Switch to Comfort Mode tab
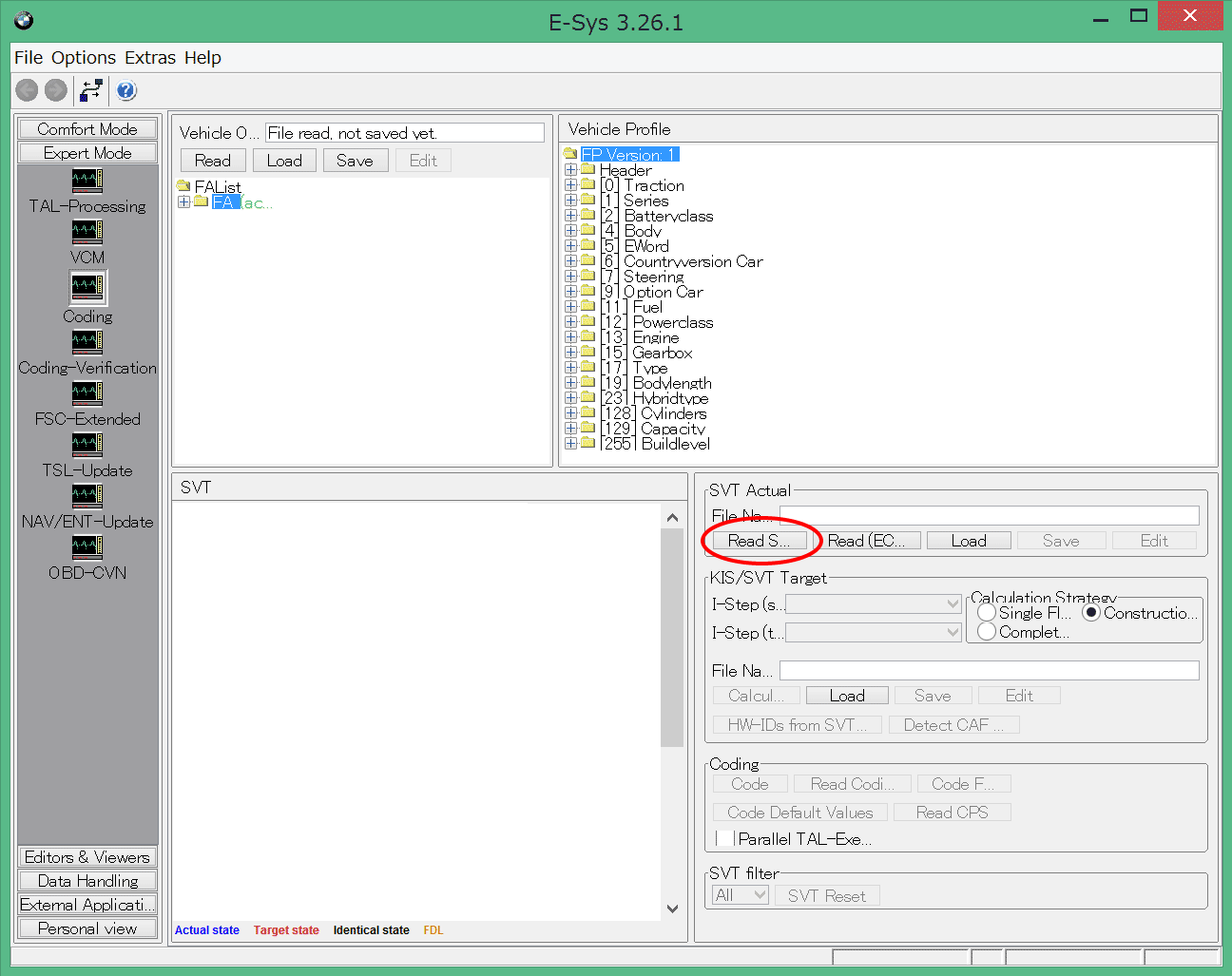 click(x=87, y=129)
